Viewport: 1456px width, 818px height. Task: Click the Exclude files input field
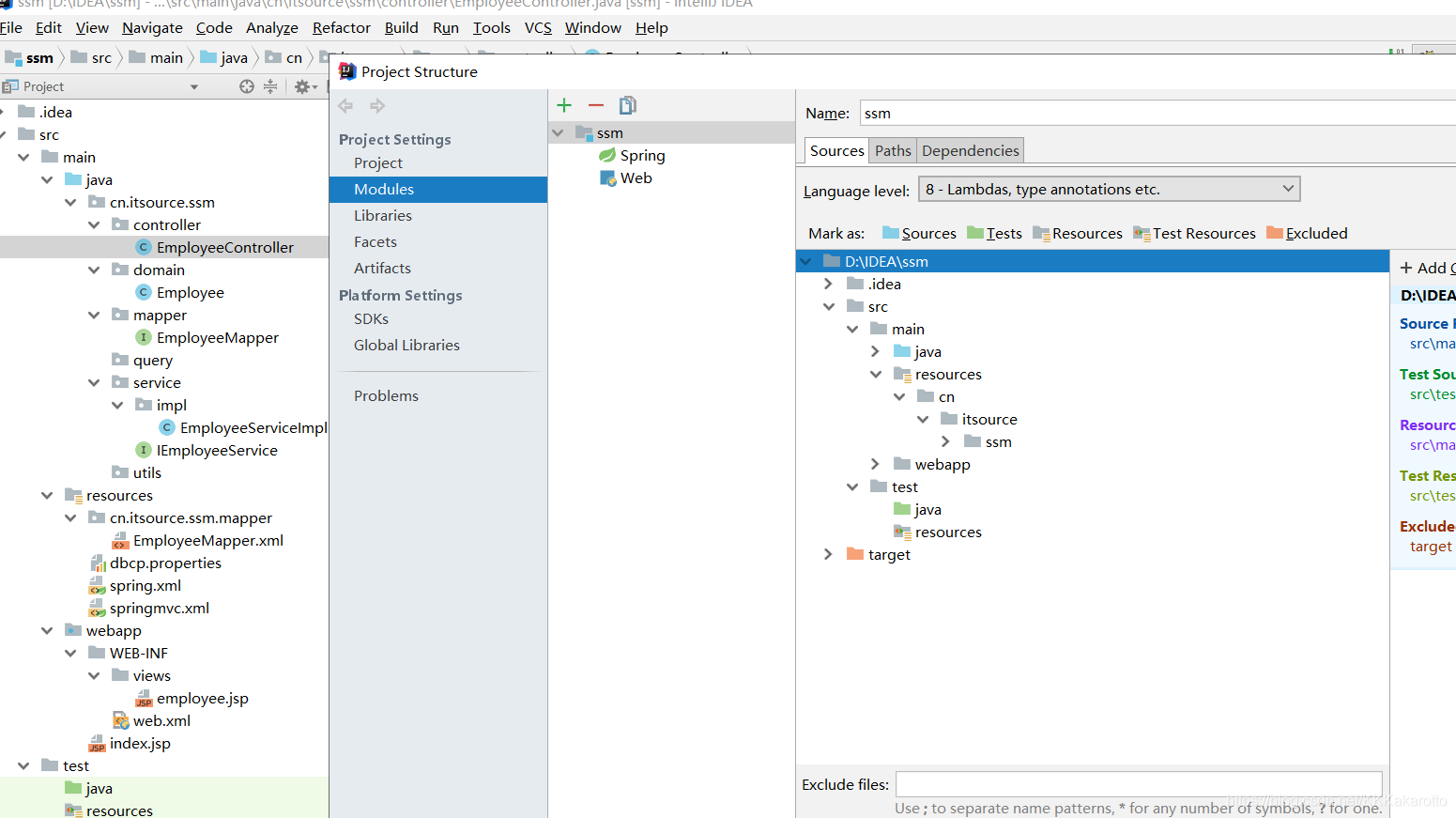point(1139,784)
